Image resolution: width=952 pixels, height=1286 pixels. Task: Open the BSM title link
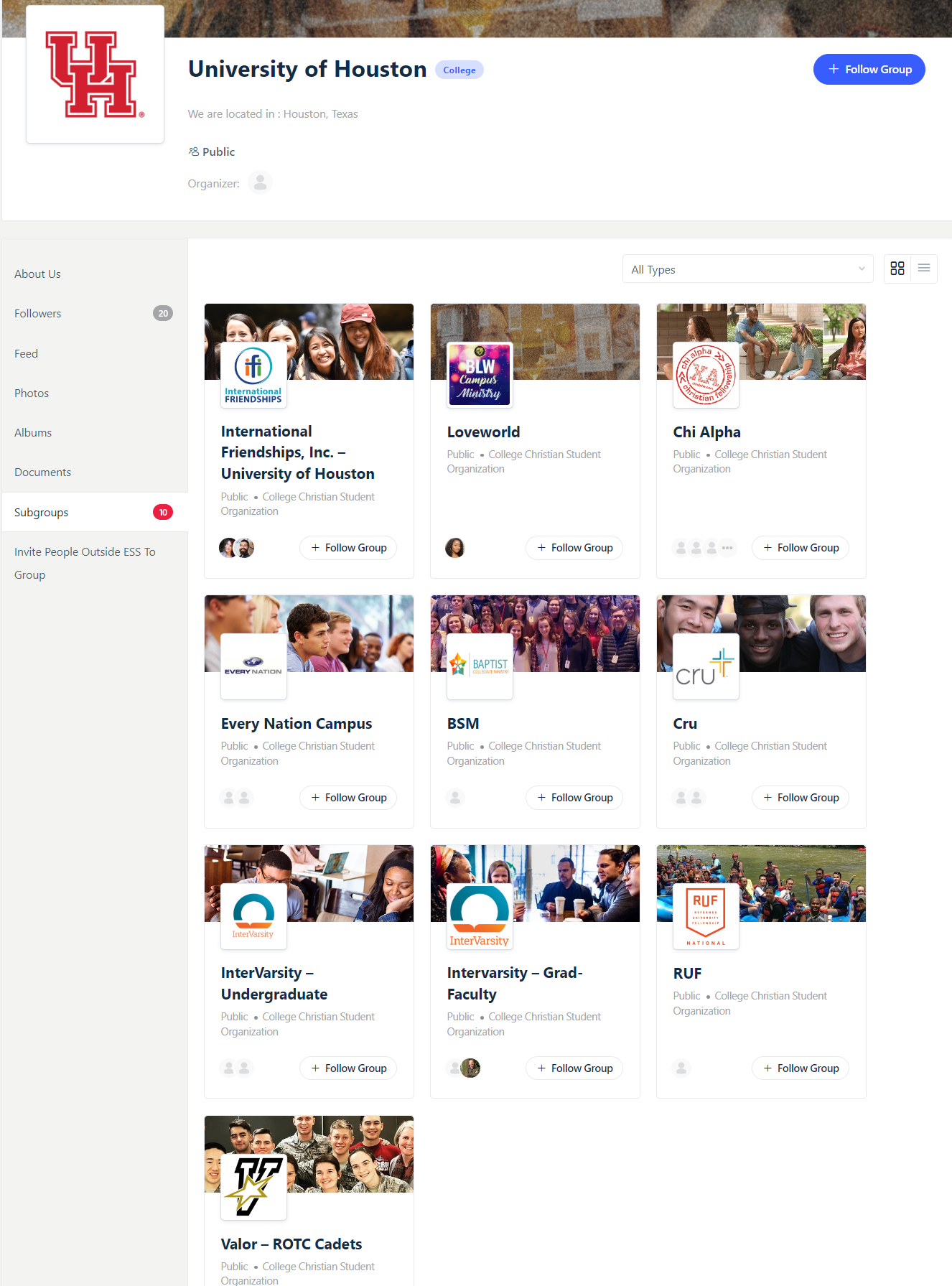tap(463, 724)
